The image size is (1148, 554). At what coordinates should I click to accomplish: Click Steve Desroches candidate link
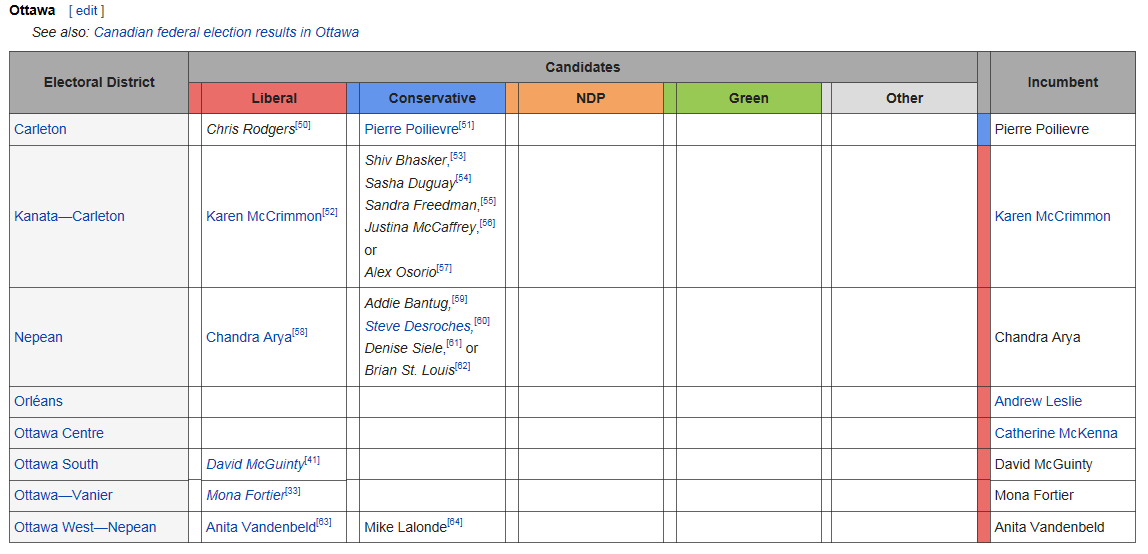click(x=417, y=326)
